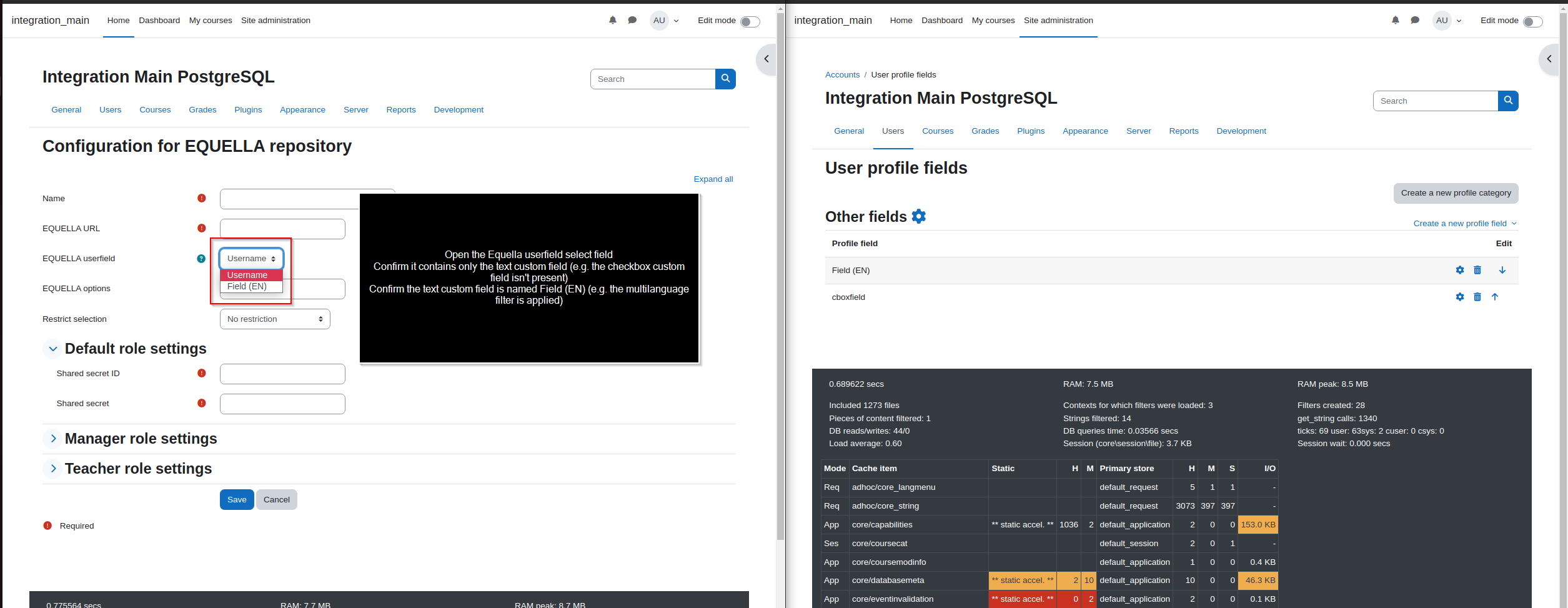This screenshot has height=608, width=1568.
Task: Save the EQUELLA repository configuration
Action: 237,499
